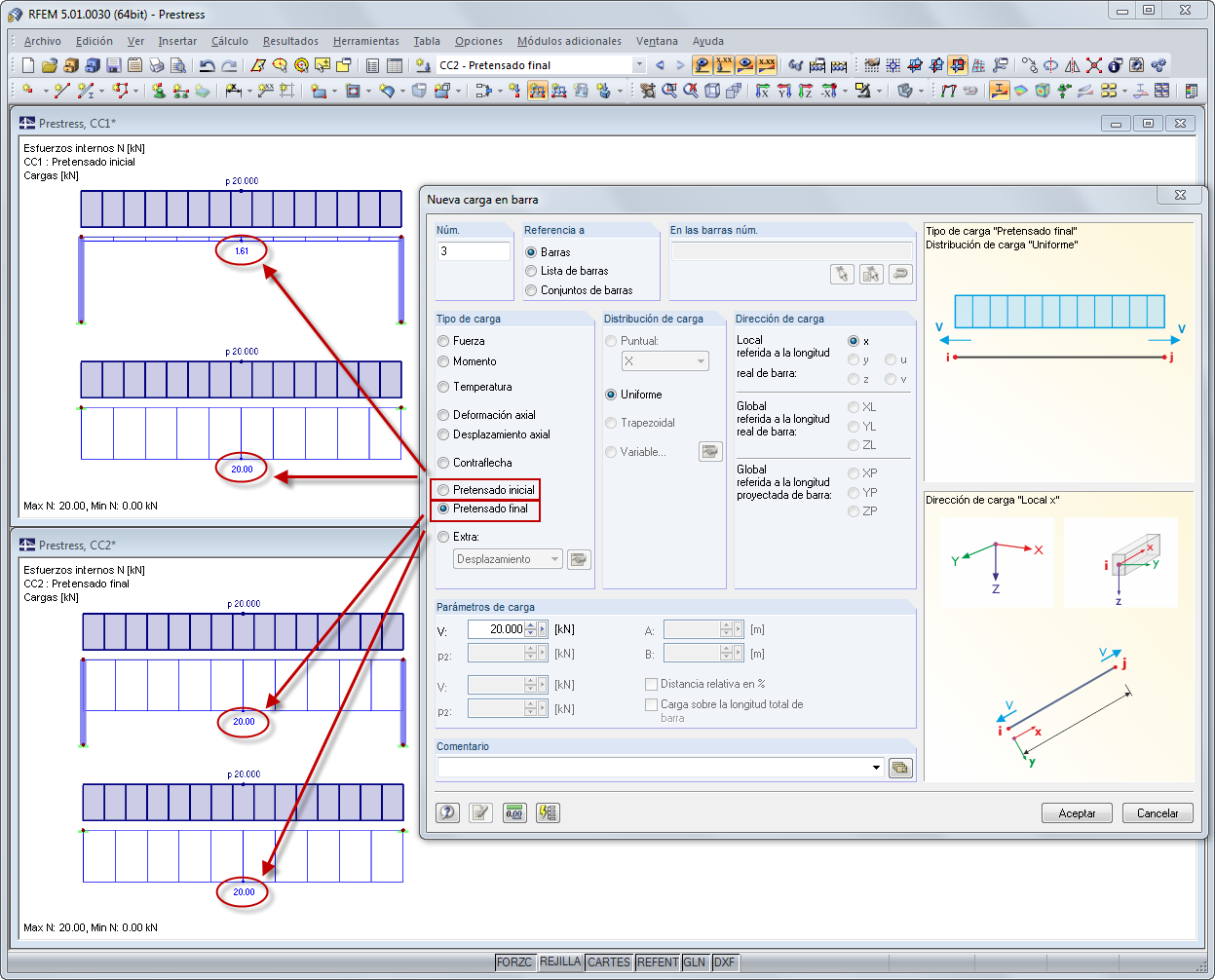Click the mirror icon in the top toolbar
This screenshot has width=1215, height=980.
[x=1073, y=65]
